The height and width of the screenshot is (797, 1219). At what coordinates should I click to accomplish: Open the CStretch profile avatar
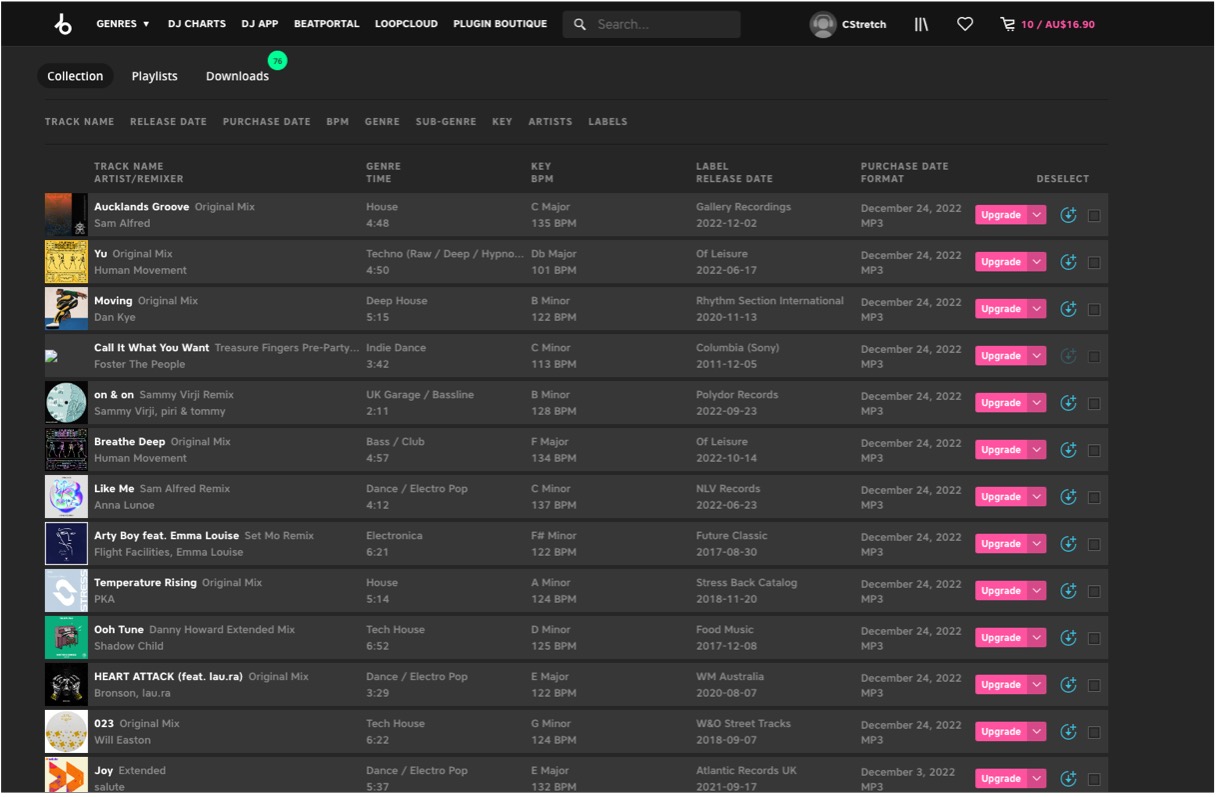[823, 24]
